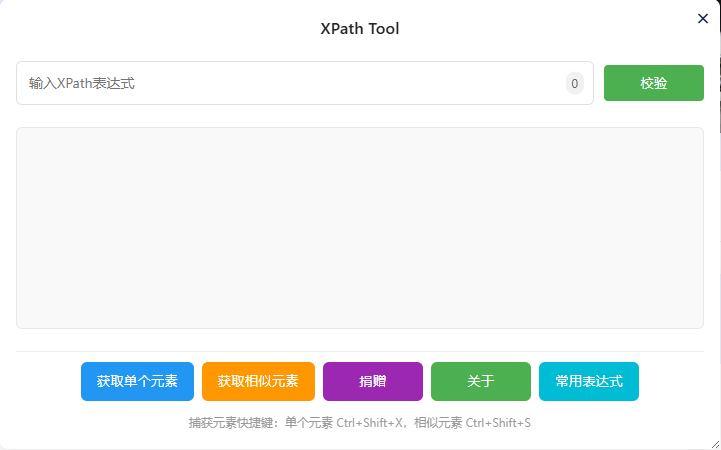Click the 单个元素 text in shortcut hint
721x450 pixels.
point(309,423)
